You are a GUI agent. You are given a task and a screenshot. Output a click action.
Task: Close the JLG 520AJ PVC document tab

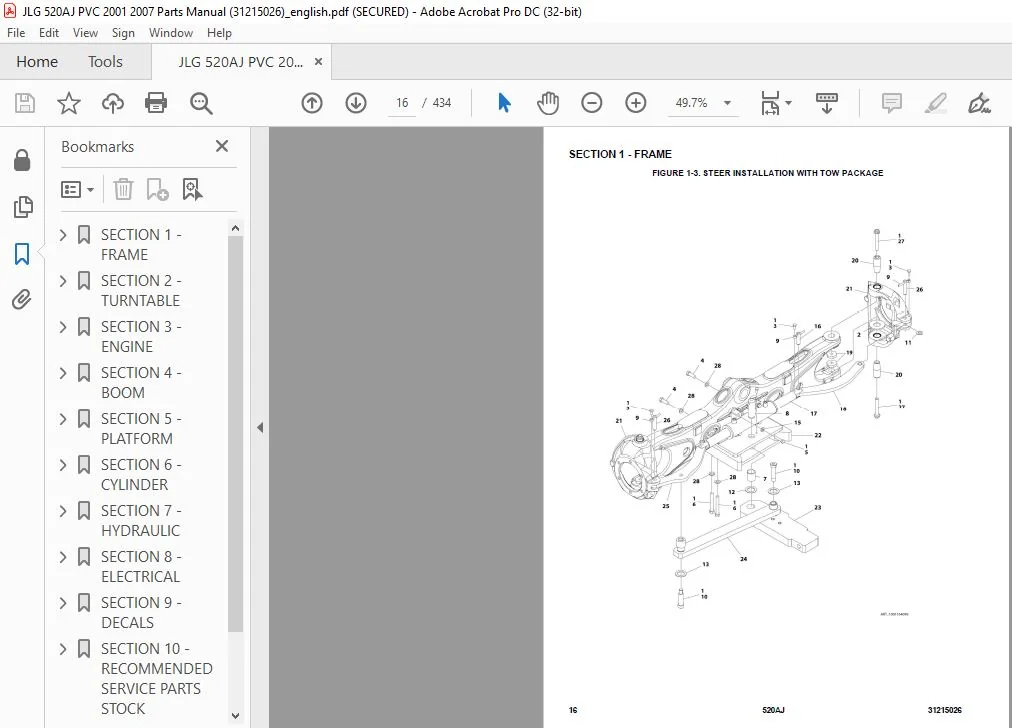pyautogui.click(x=318, y=62)
